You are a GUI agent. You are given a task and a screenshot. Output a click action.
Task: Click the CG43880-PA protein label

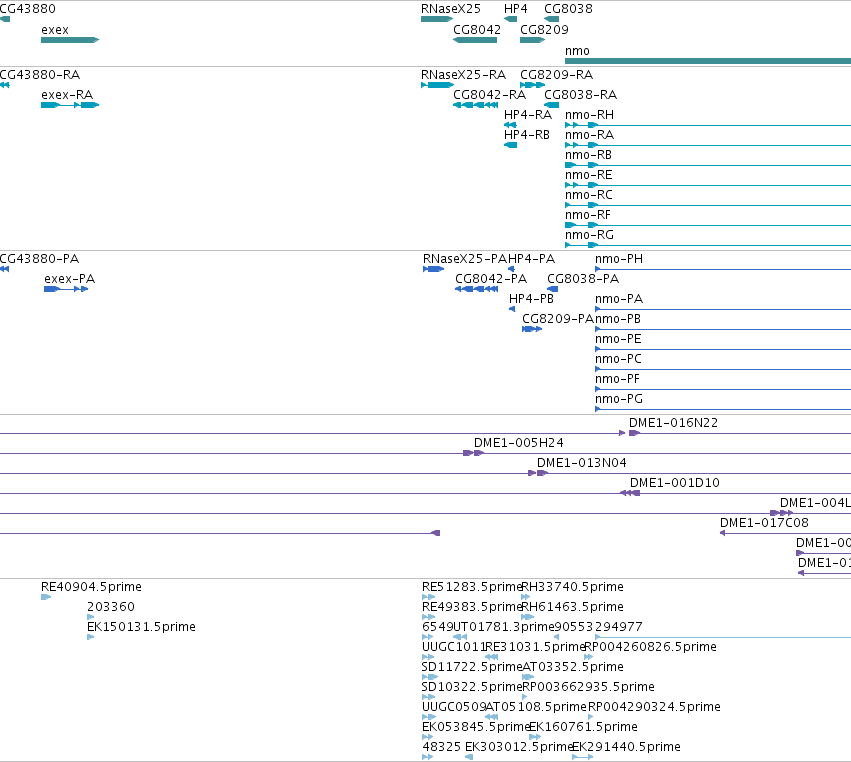[x=40, y=258]
